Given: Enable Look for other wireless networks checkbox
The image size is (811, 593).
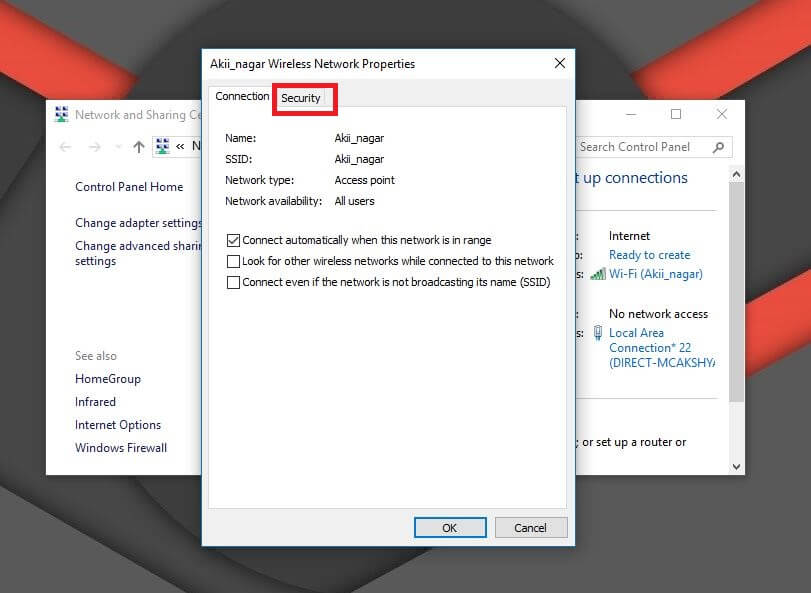Looking at the screenshot, I should (x=233, y=261).
